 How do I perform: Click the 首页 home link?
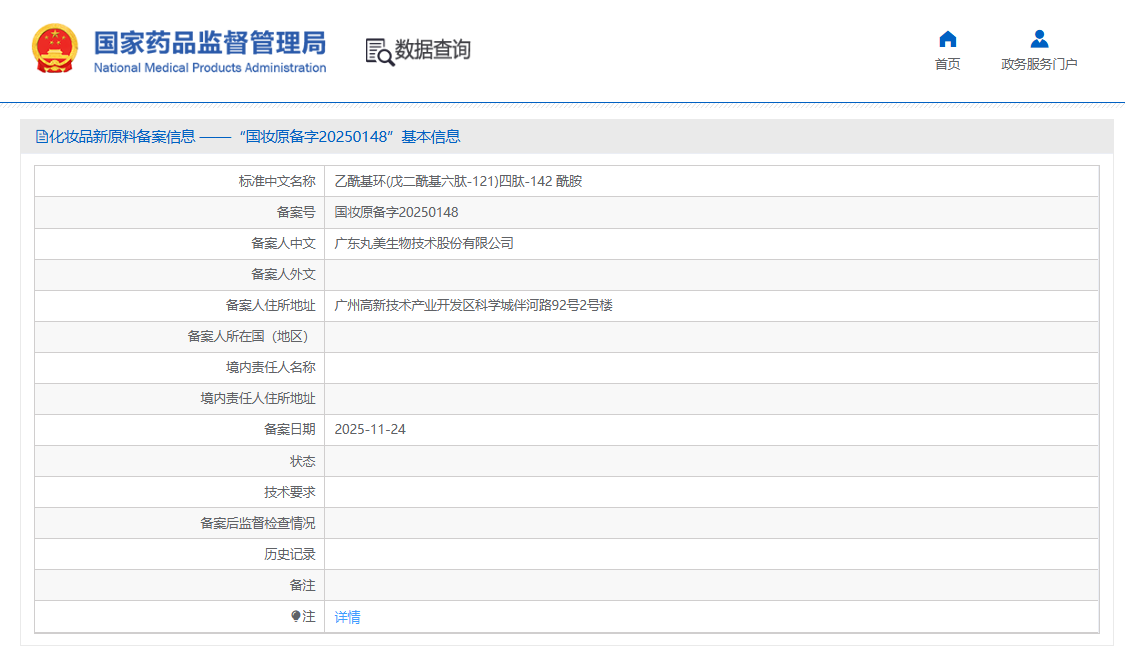click(947, 62)
